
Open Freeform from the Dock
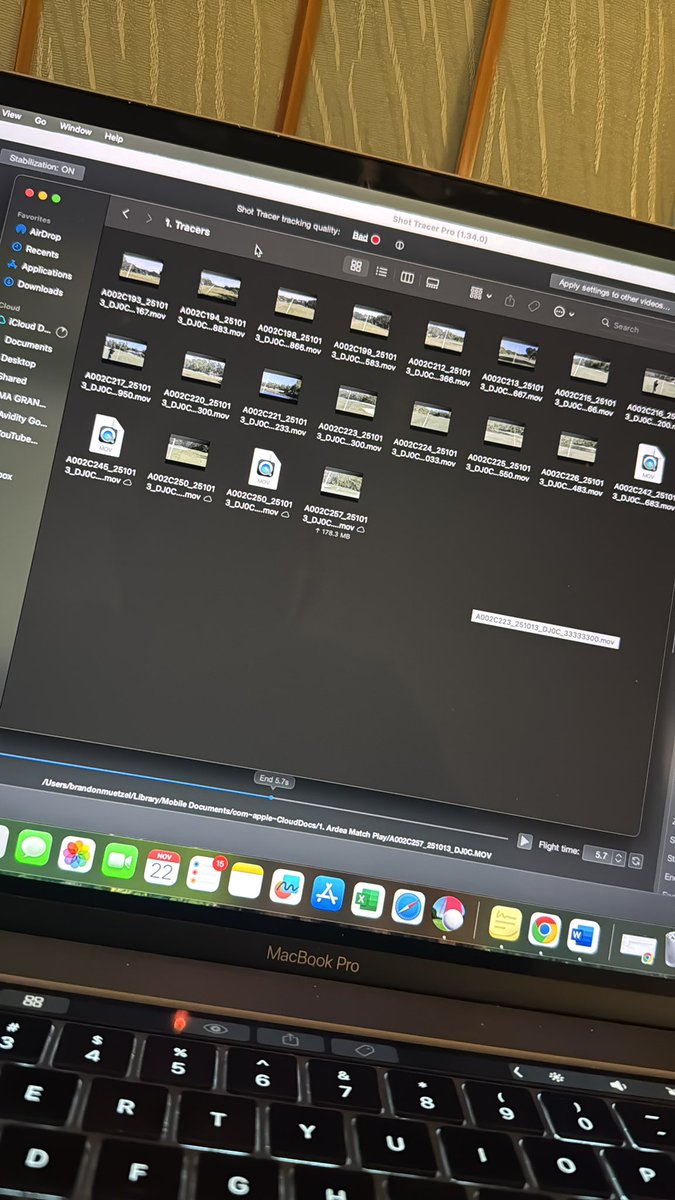coord(287,887)
